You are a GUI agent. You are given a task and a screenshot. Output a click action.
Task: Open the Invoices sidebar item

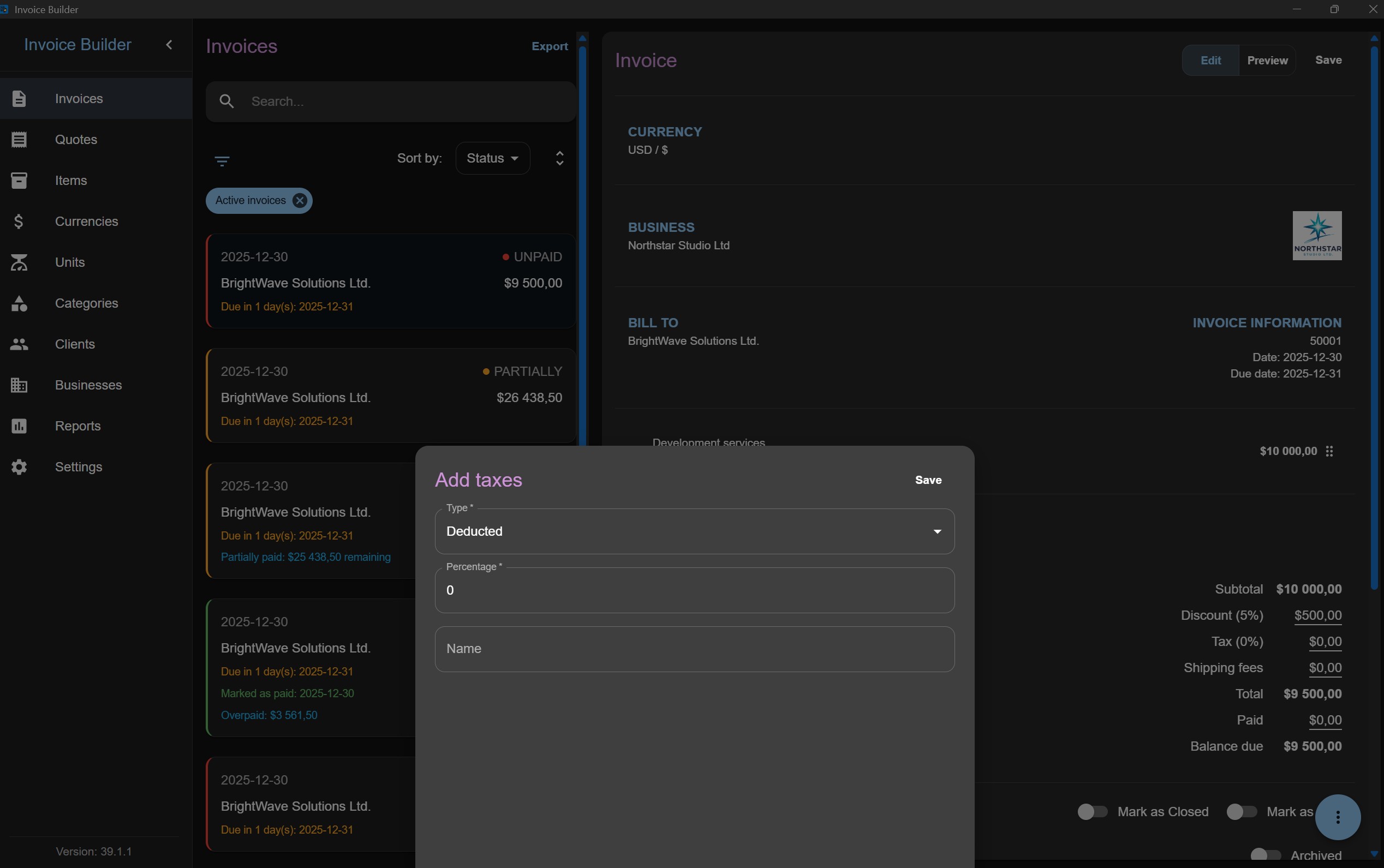pyautogui.click(x=96, y=99)
